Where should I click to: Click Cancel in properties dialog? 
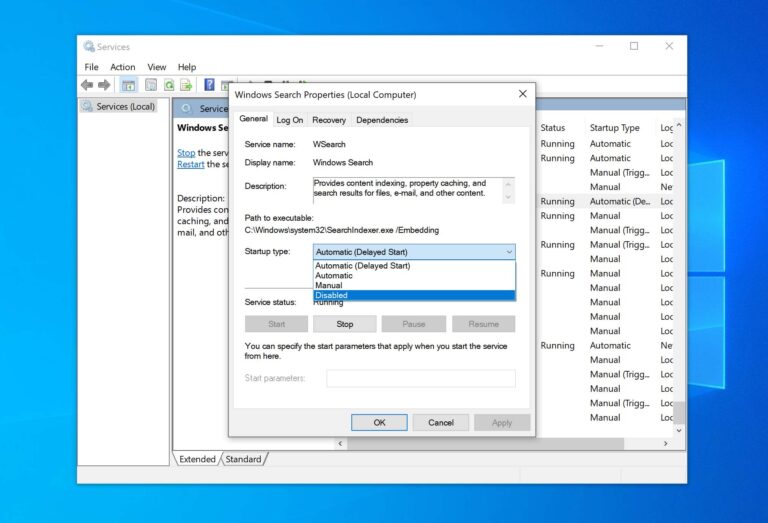click(x=441, y=423)
